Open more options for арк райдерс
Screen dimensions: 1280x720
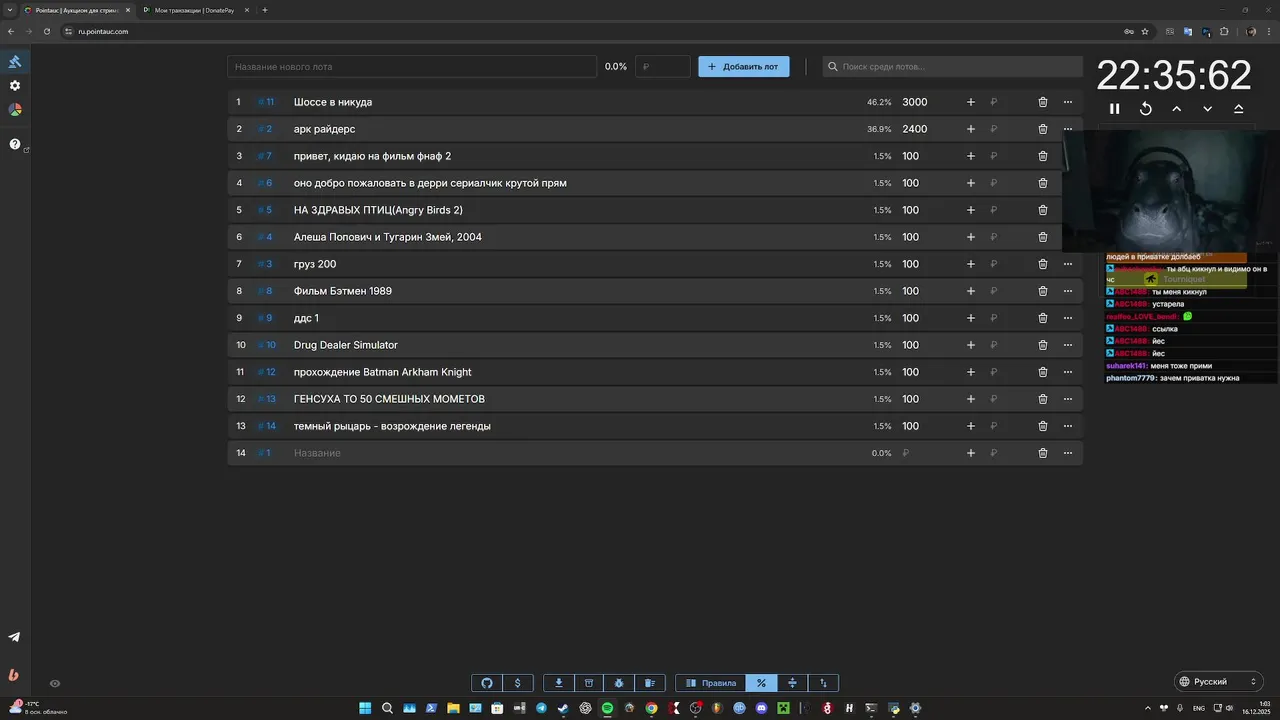tap(1068, 129)
